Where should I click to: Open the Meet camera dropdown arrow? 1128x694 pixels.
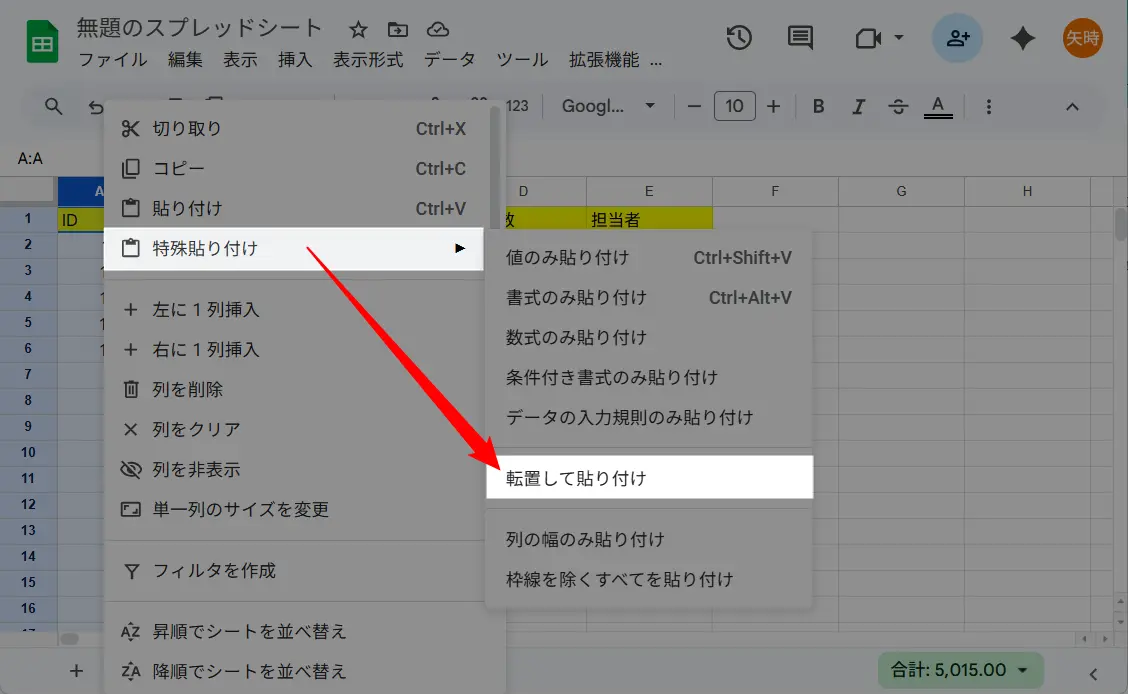coord(898,37)
